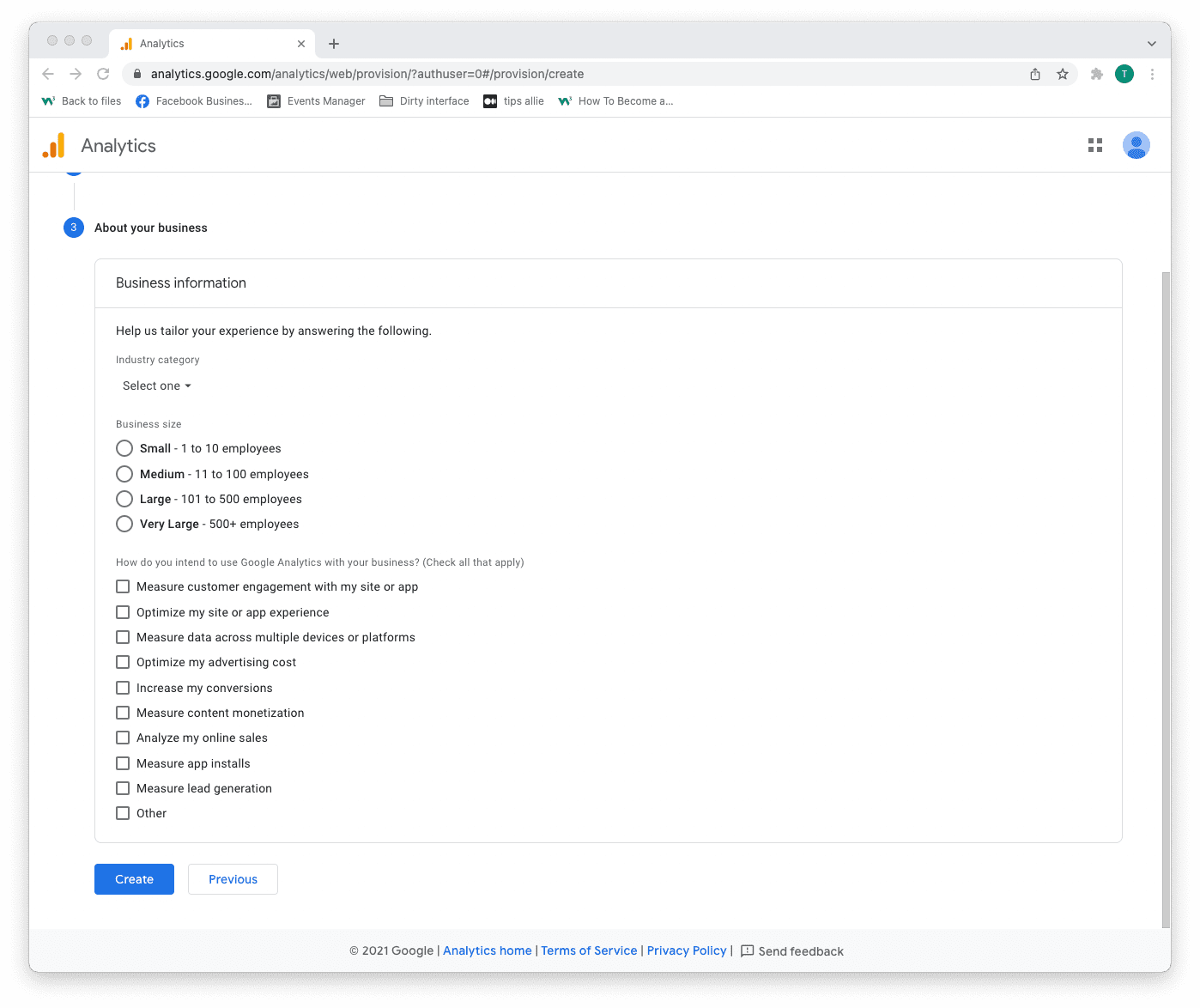Bookmark the page using the star icon
The width and height of the screenshot is (1200, 1008).
coord(1063,74)
